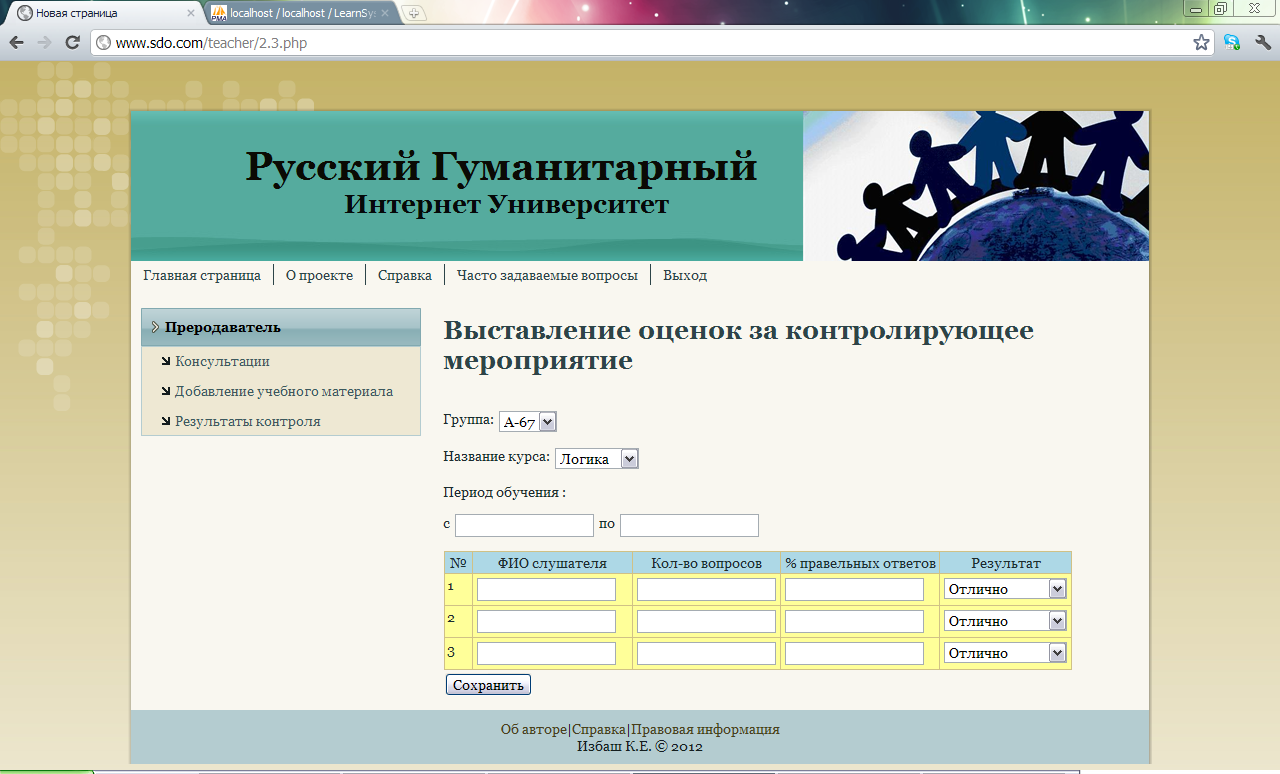
Task: Open Часто задаваемые вопросы page
Action: tap(547, 275)
